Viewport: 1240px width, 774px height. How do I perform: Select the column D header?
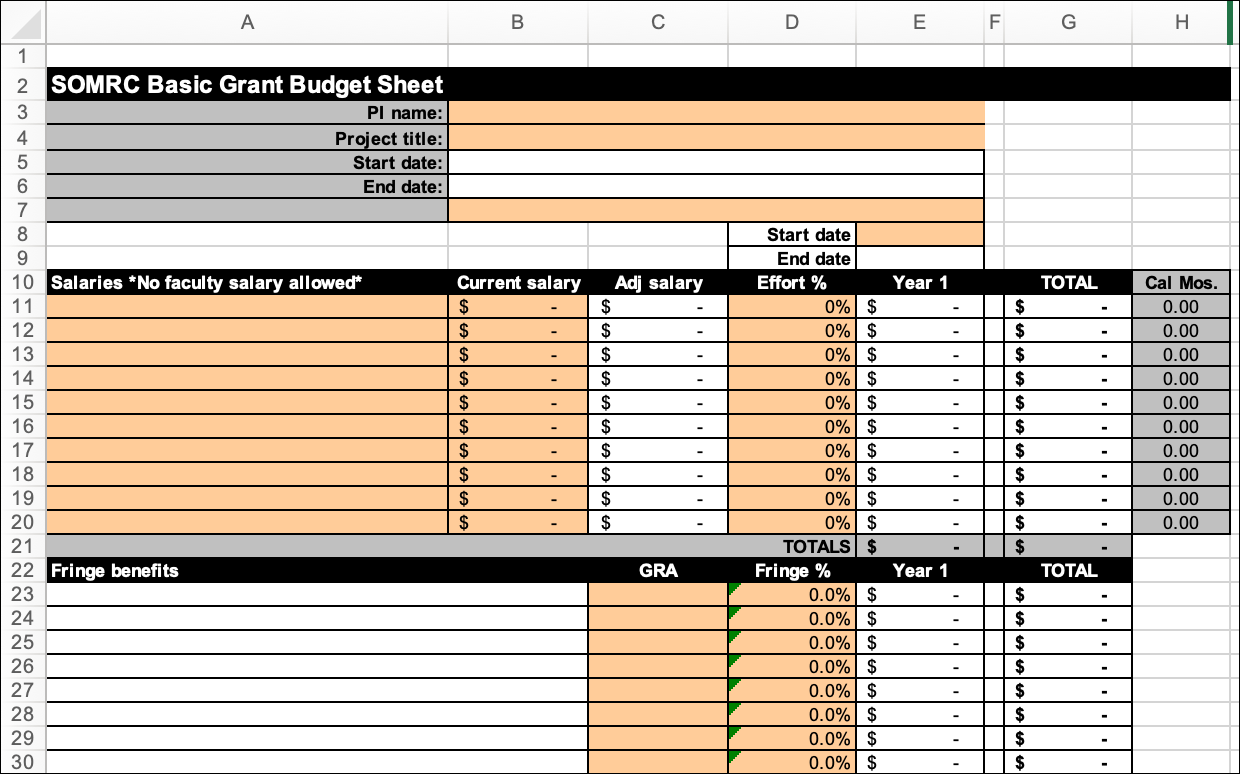[x=791, y=22]
